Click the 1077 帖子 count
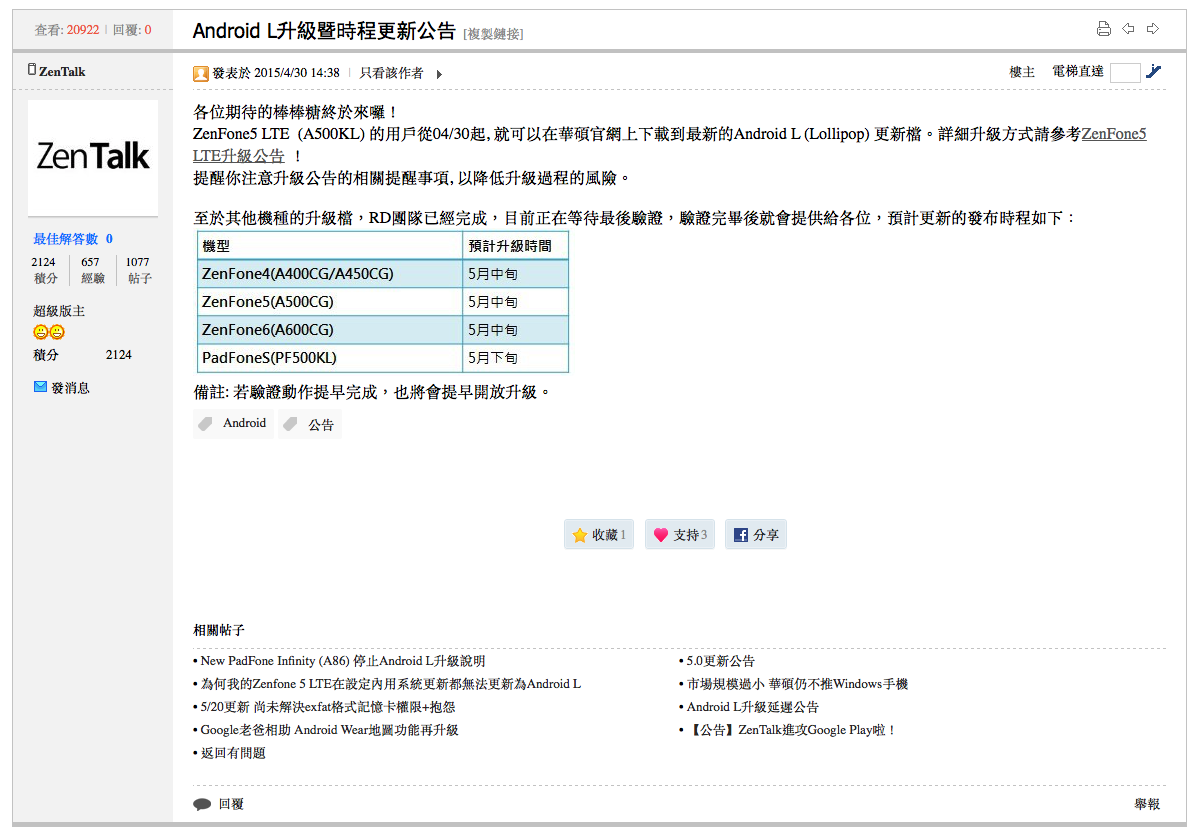 pos(139,270)
